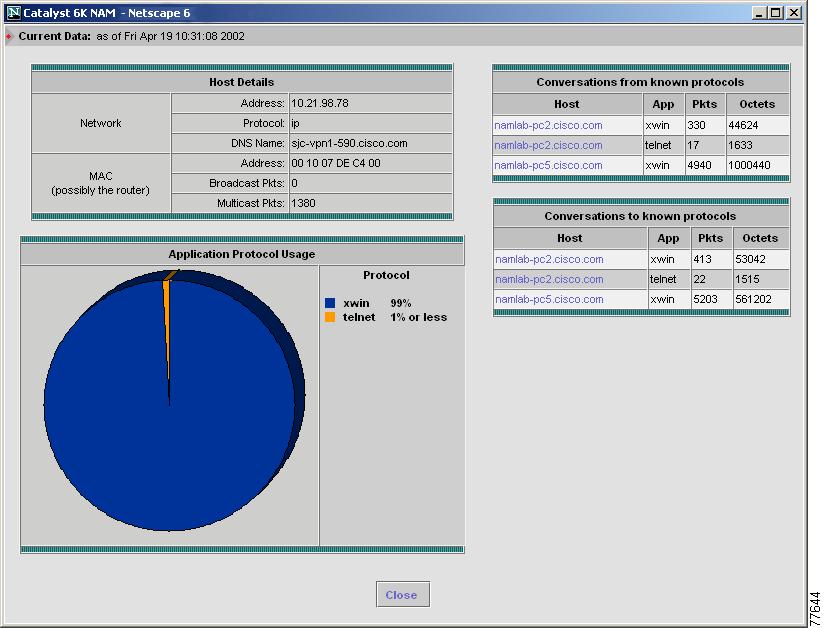Select packets value 330
Screen dimensions: 824x628
(696, 125)
